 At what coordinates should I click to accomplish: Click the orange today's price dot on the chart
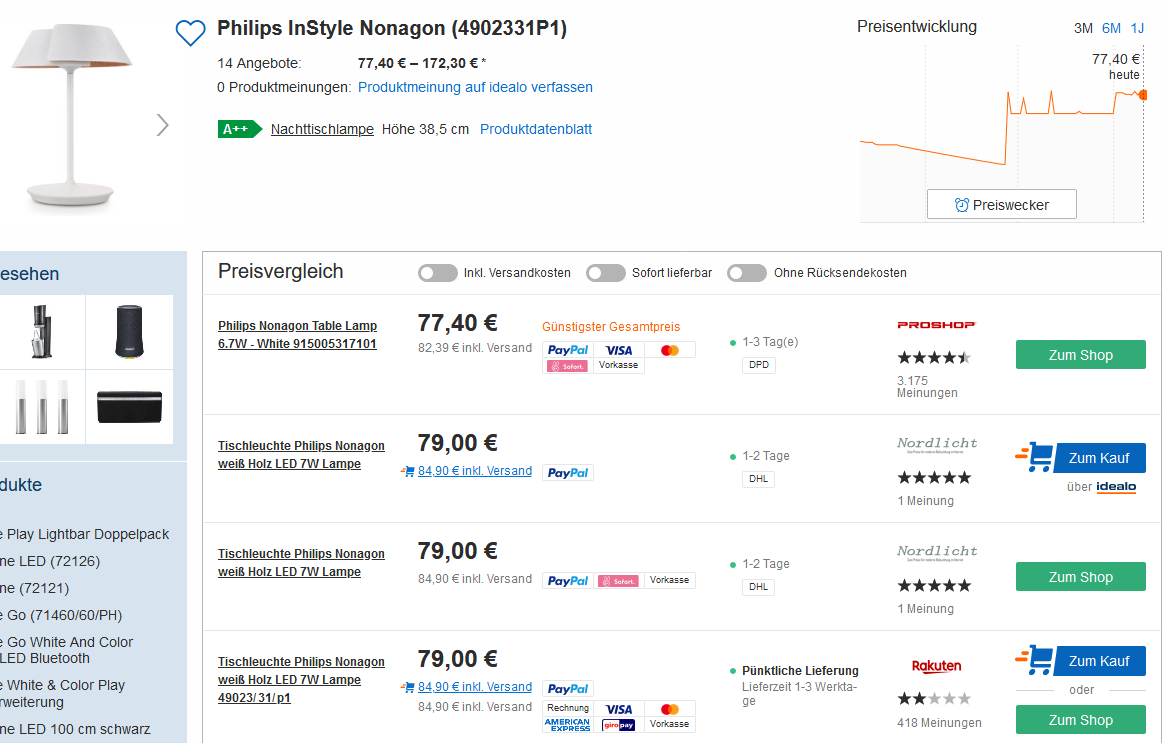coord(1143,95)
